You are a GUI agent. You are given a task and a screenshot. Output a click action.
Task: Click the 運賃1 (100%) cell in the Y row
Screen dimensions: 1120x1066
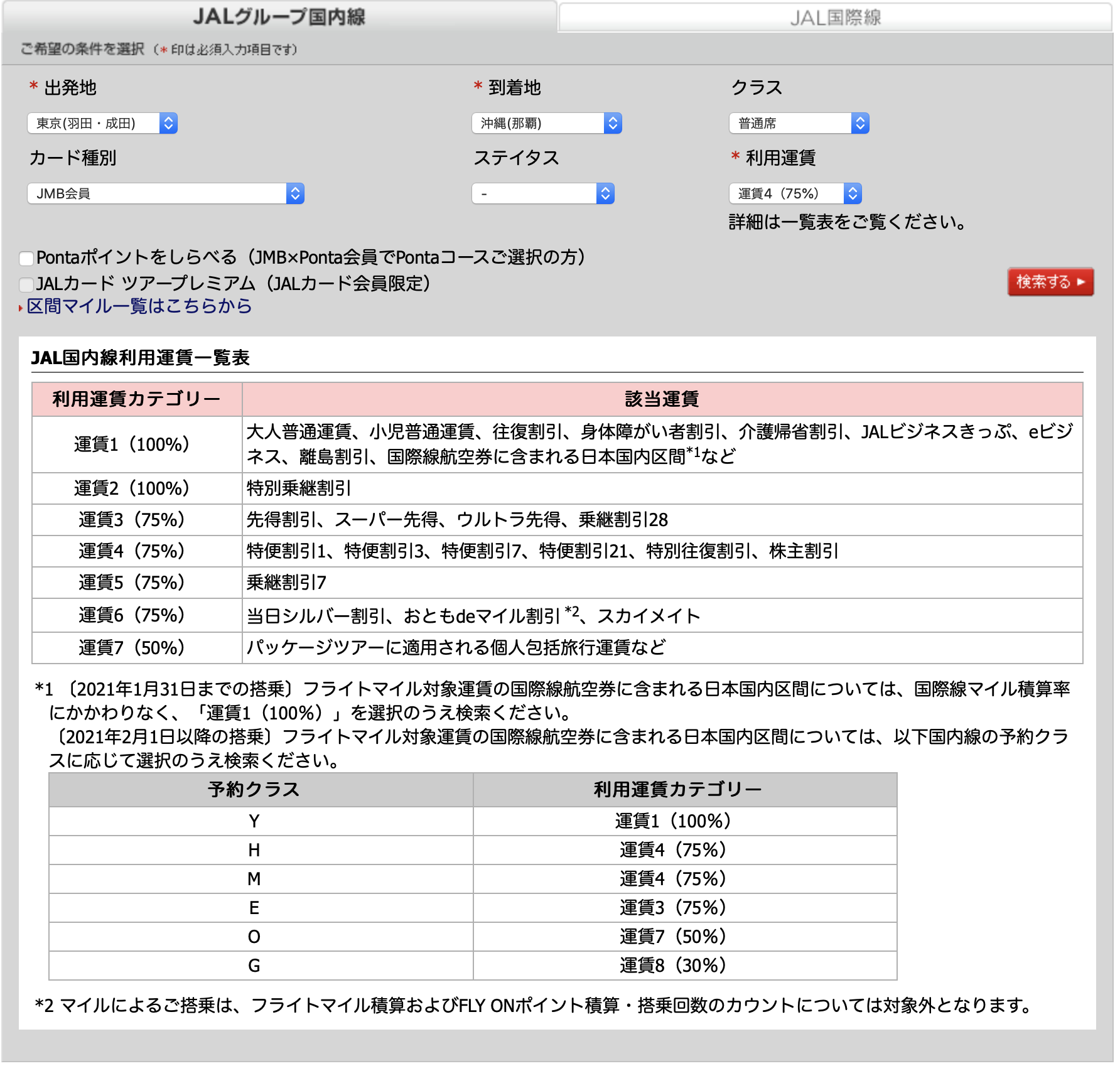pos(685,821)
